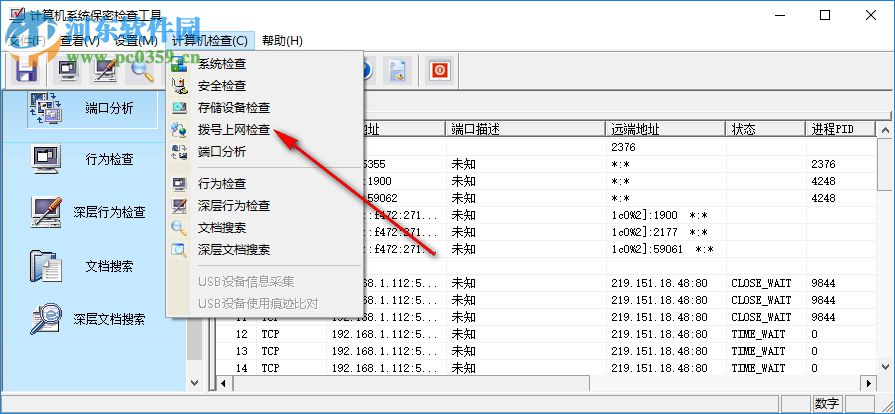Choose 行为检查 from the dropdown menu
Screen dimensions: 895x414
[x=265, y=184]
